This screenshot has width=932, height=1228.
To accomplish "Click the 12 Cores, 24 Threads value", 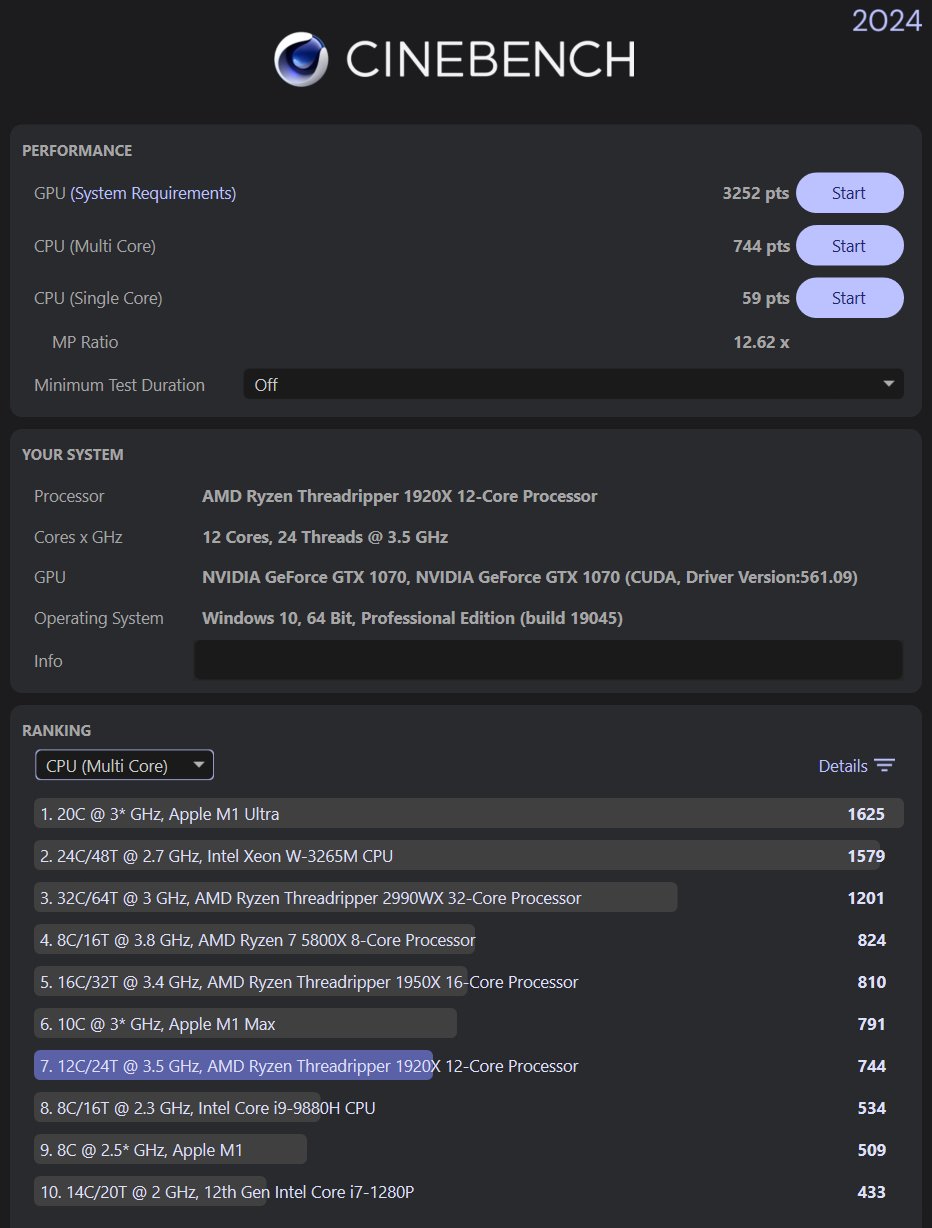I will point(325,537).
